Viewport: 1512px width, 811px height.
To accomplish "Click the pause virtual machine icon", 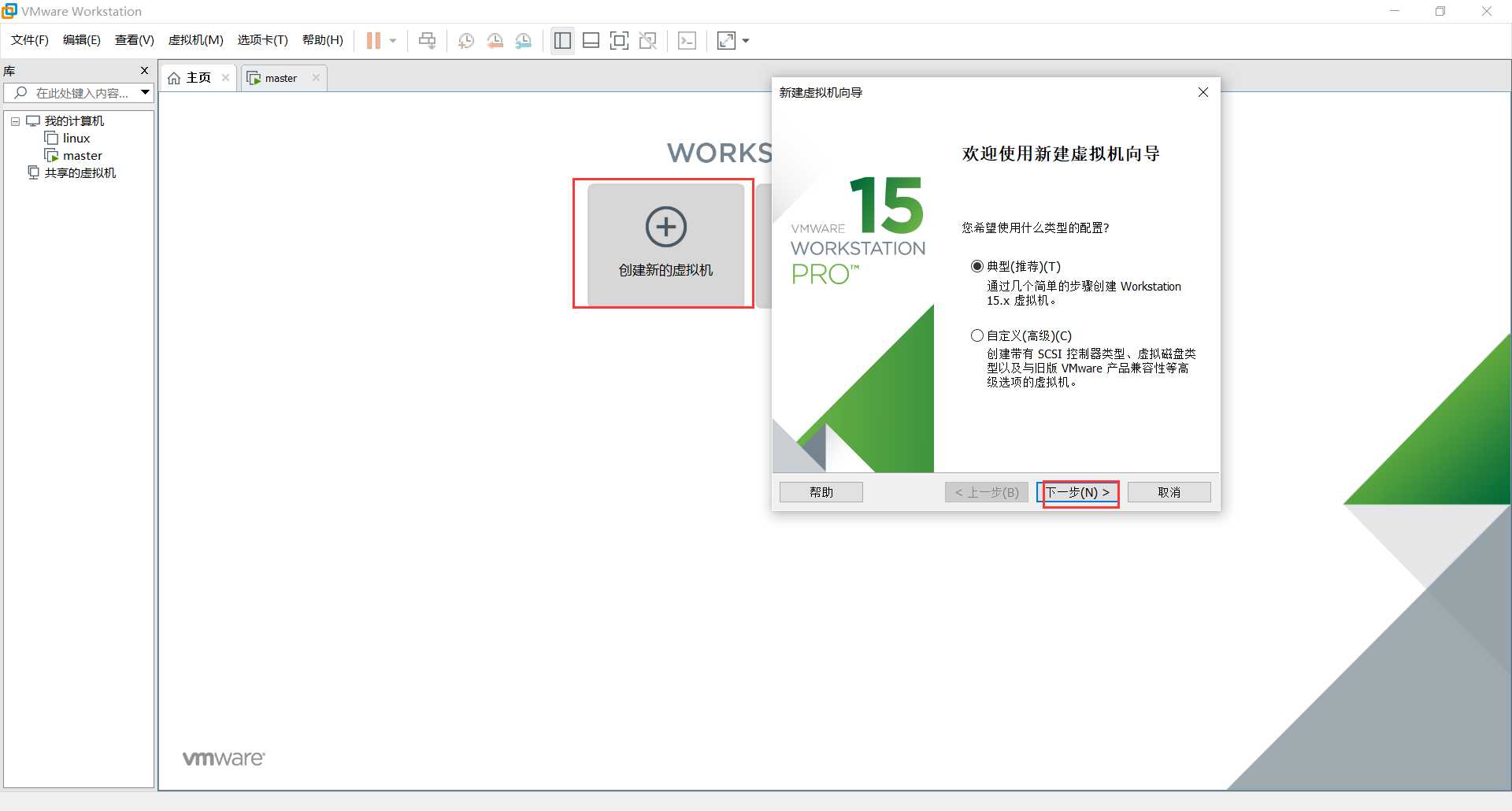I will (373, 40).
